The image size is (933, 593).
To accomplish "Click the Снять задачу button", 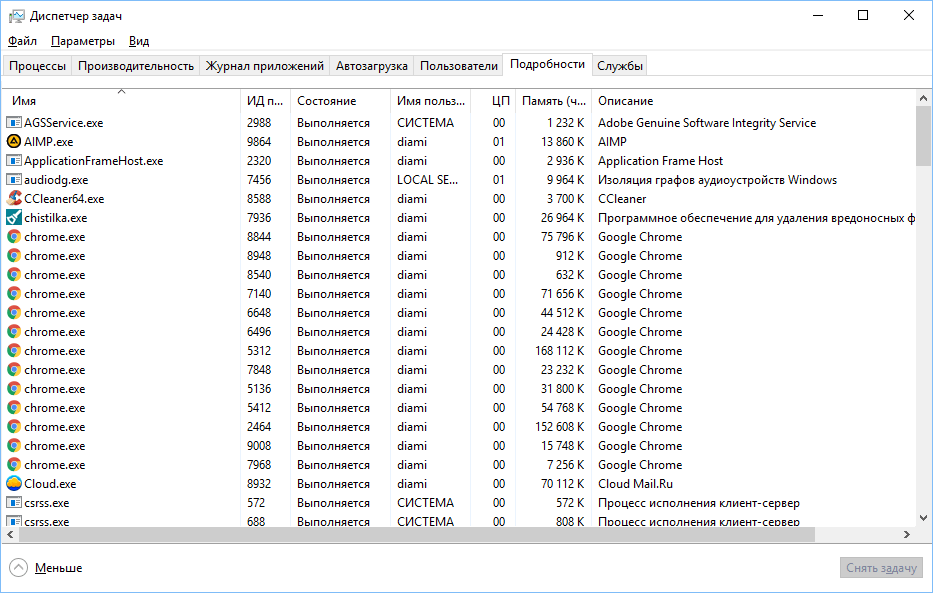I will (x=881, y=568).
